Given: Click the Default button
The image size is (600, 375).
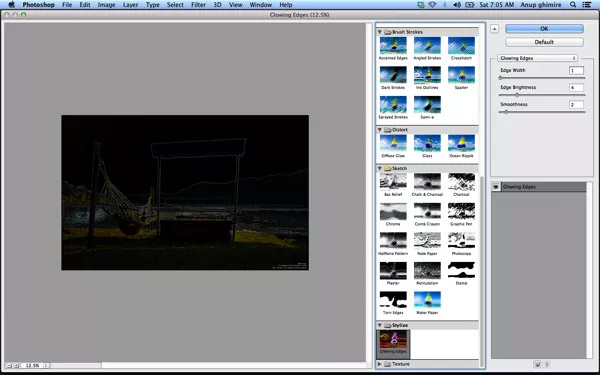Looking at the screenshot, I should (x=544, y=42).
